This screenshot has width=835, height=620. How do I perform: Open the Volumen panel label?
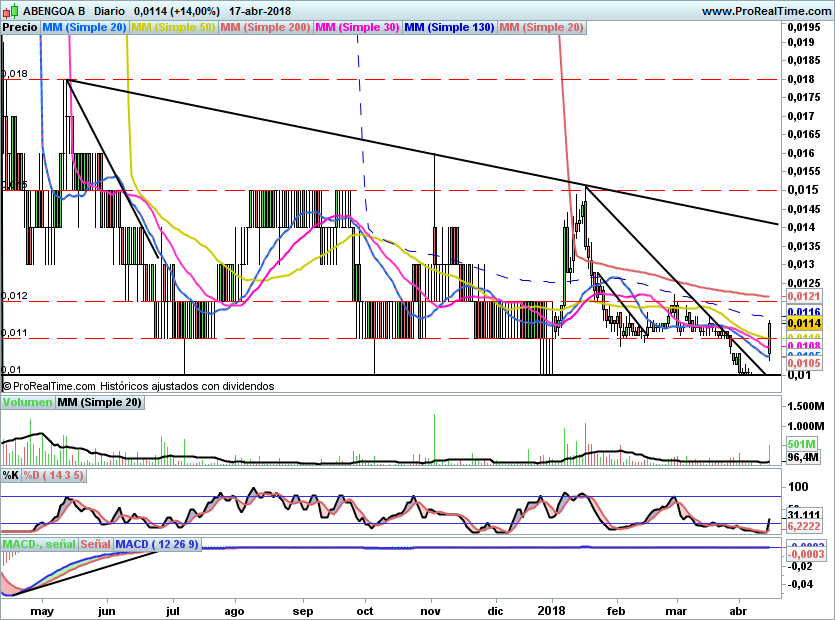pos(28,402)
